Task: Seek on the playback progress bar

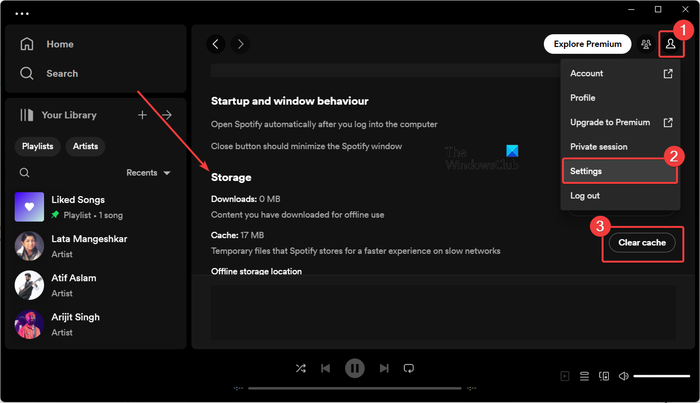Action: (x=355, y=388)
